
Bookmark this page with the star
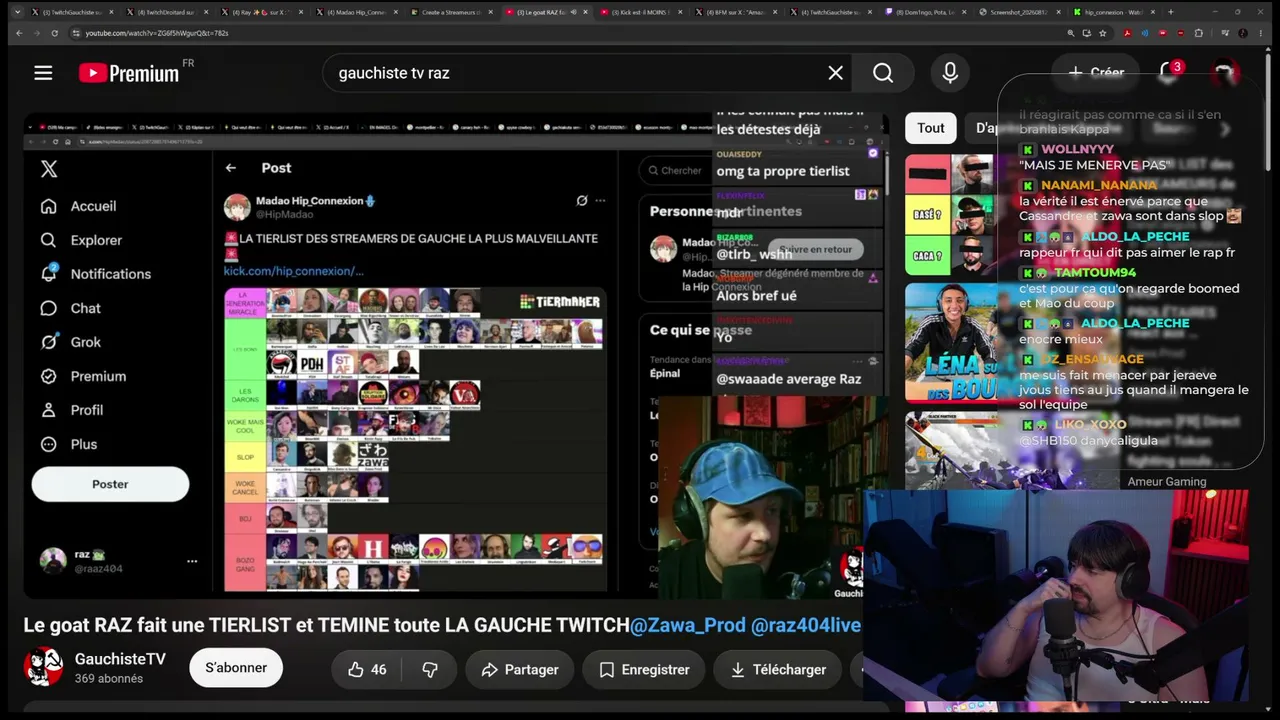coord(1103,33)
